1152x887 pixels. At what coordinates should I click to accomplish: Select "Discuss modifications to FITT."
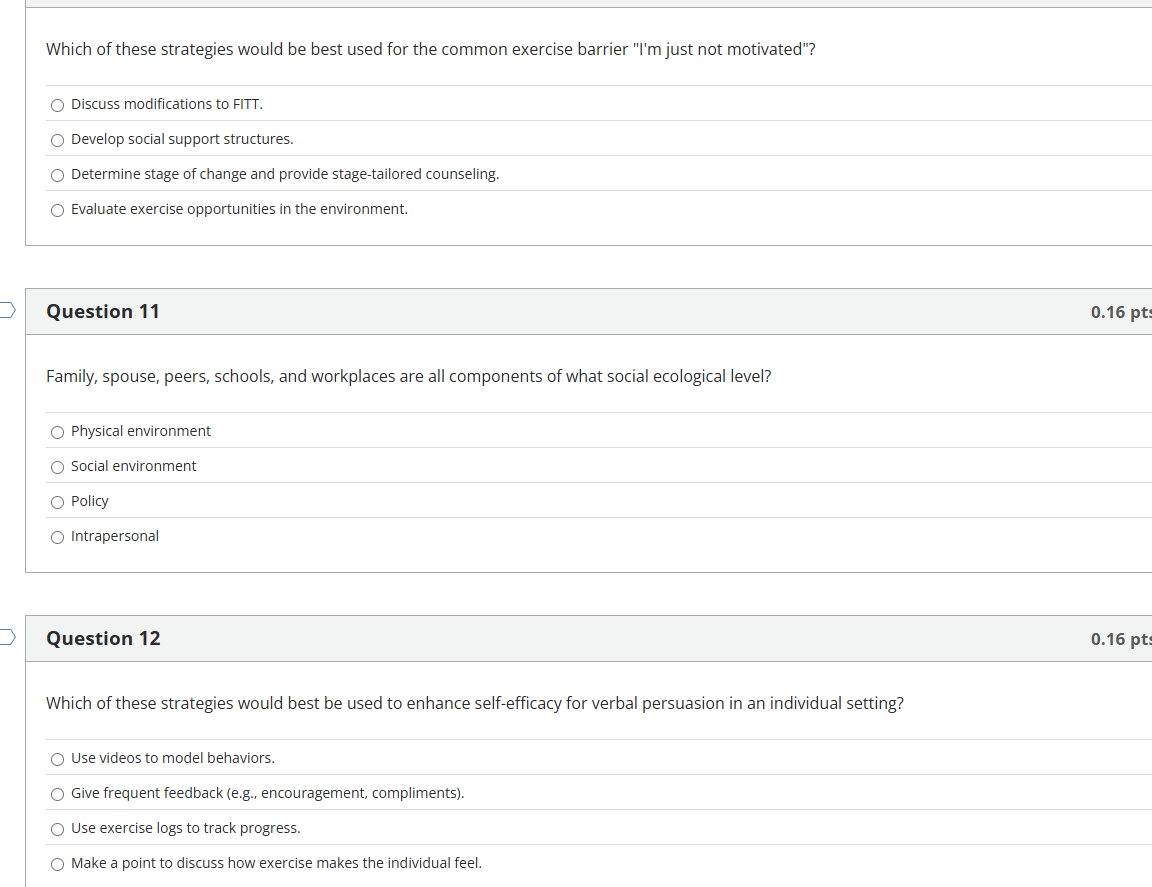pos(57,105)
